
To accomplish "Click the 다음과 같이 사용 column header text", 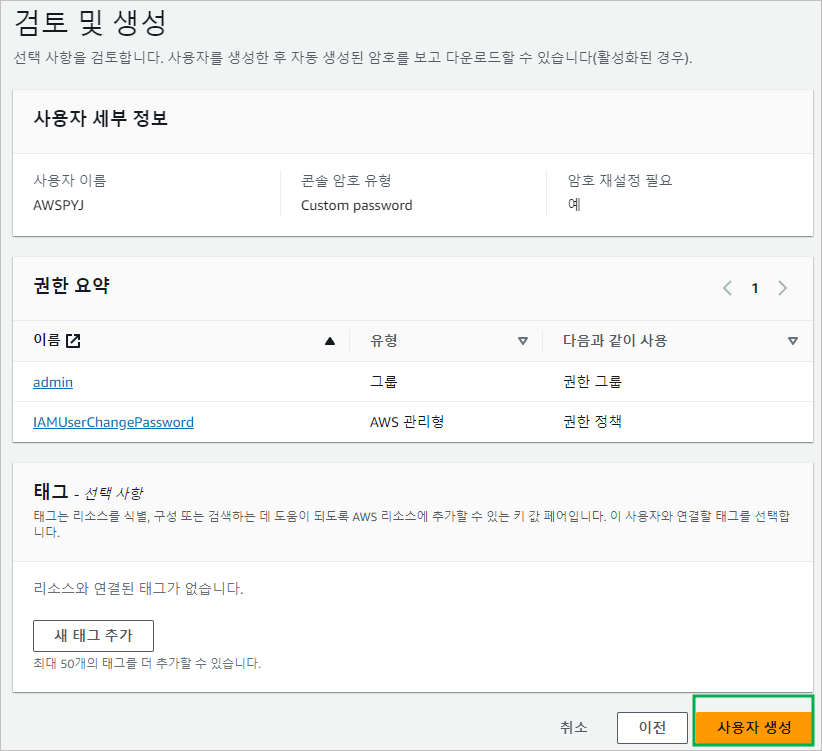I will coord(615,341).
